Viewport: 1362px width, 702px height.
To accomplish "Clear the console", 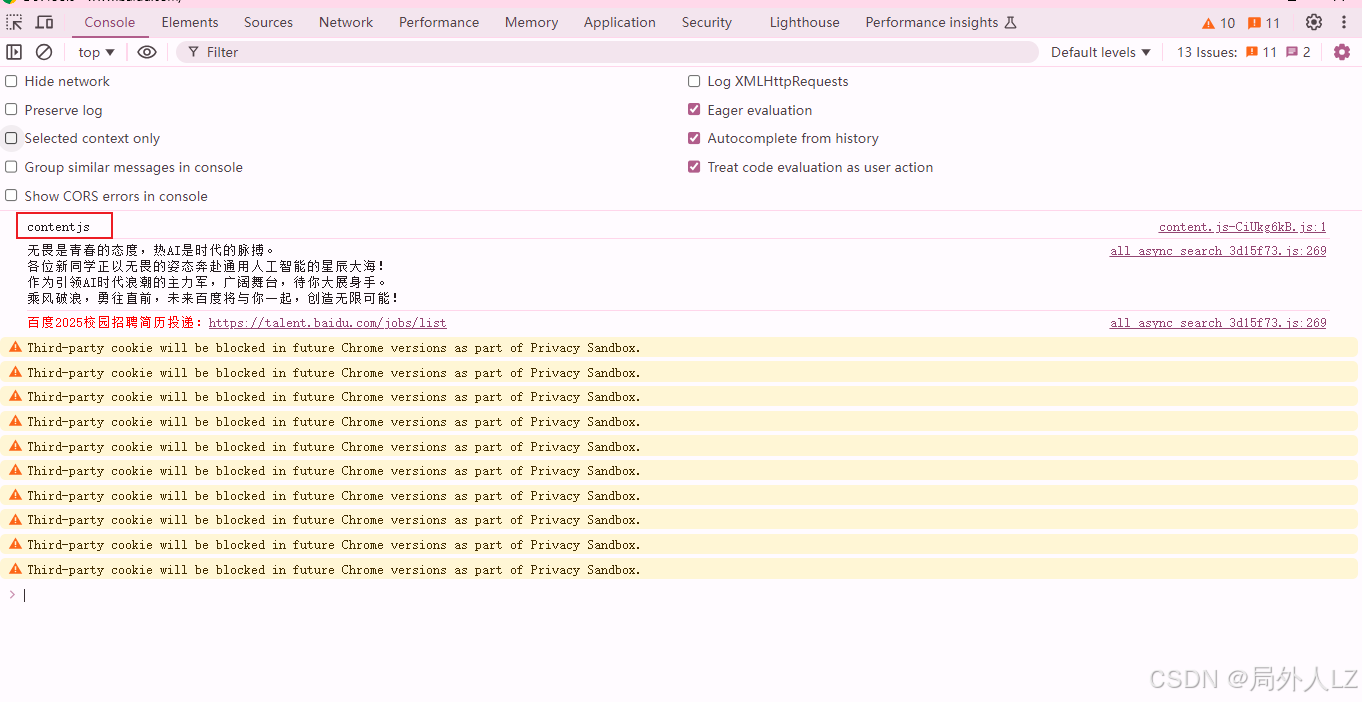I will click(x=44, y=51).
